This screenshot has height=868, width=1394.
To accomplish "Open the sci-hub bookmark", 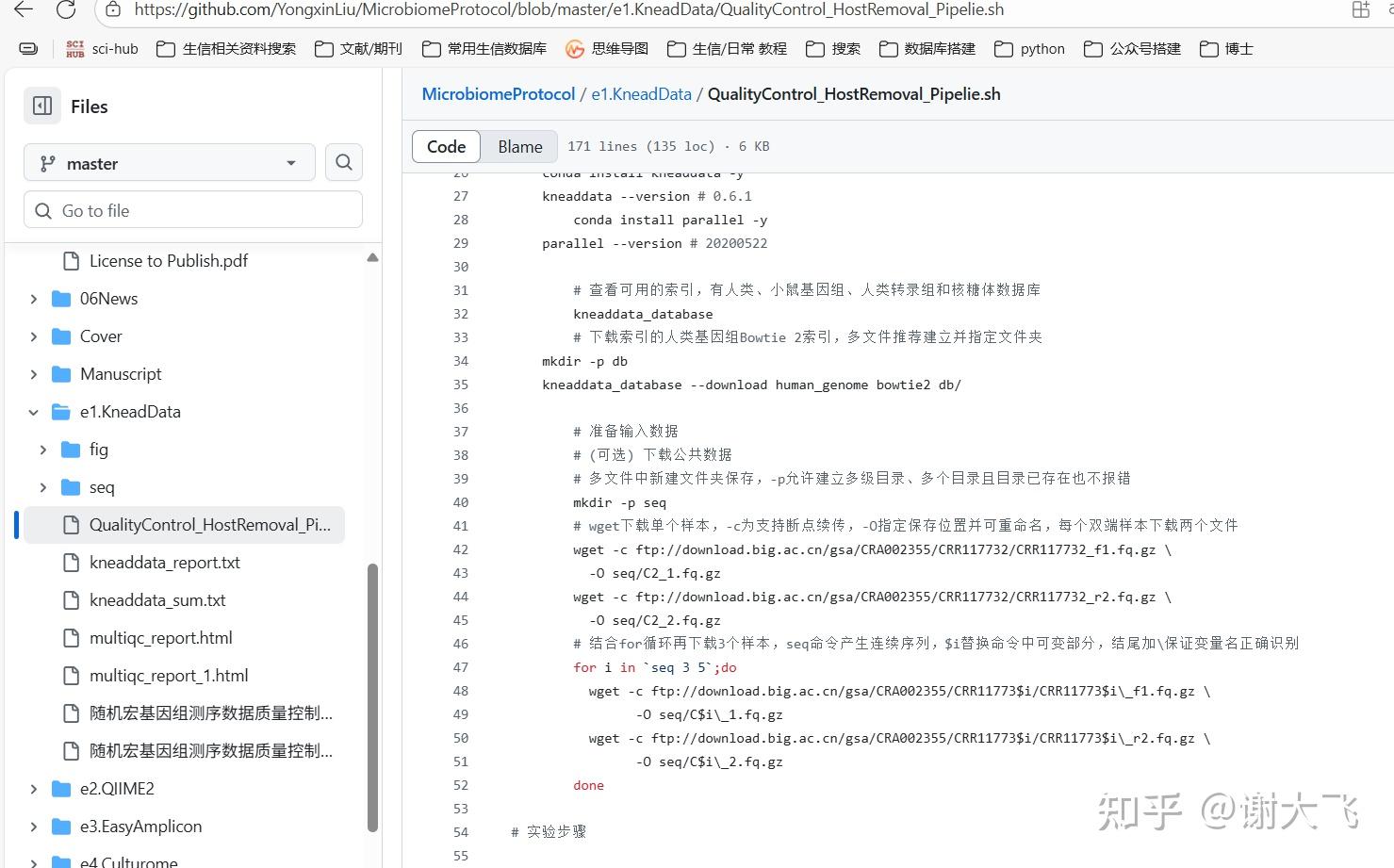I will 102,48.
